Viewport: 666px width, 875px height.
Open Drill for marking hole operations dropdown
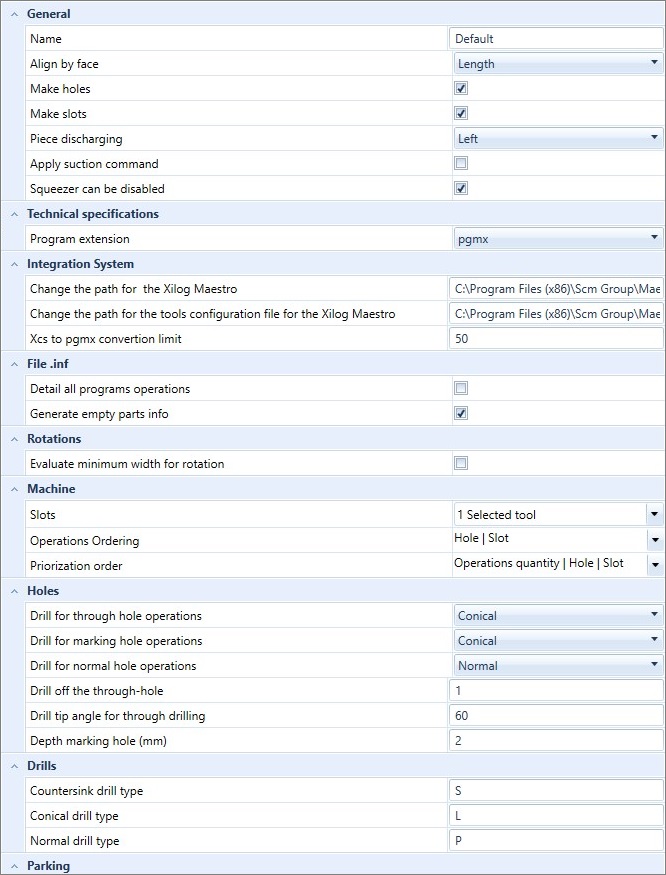tap(558, 641)
